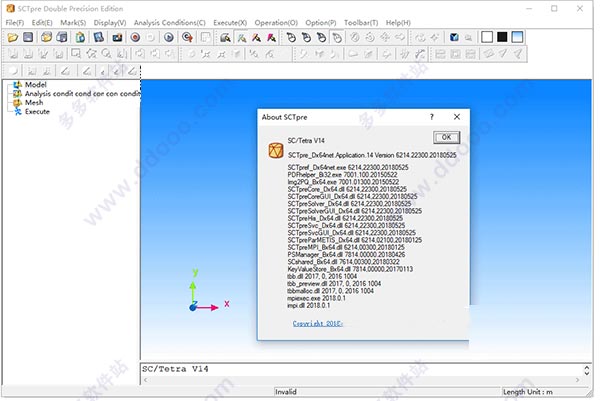Click the message log vertical stepper arrows

pyautogui.click(x=587, y=370)
